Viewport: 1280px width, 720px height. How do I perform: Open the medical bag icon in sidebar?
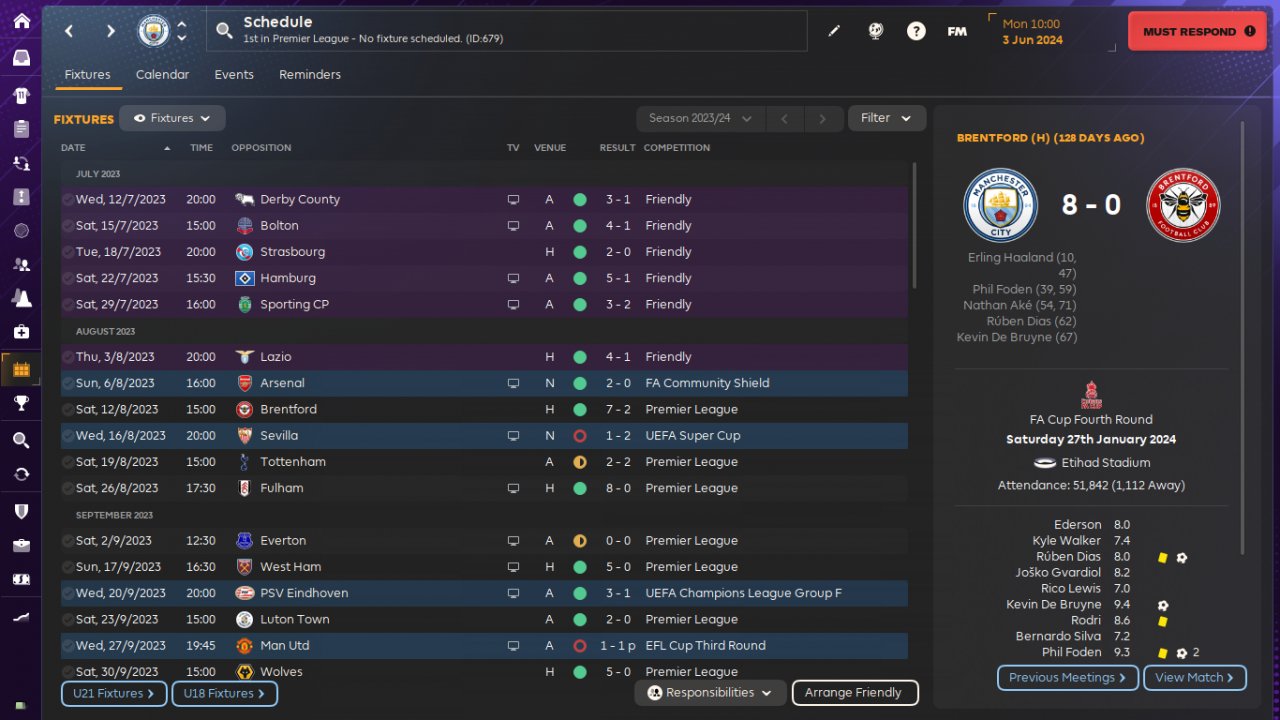pyautogui.click(x=21, y=332)
